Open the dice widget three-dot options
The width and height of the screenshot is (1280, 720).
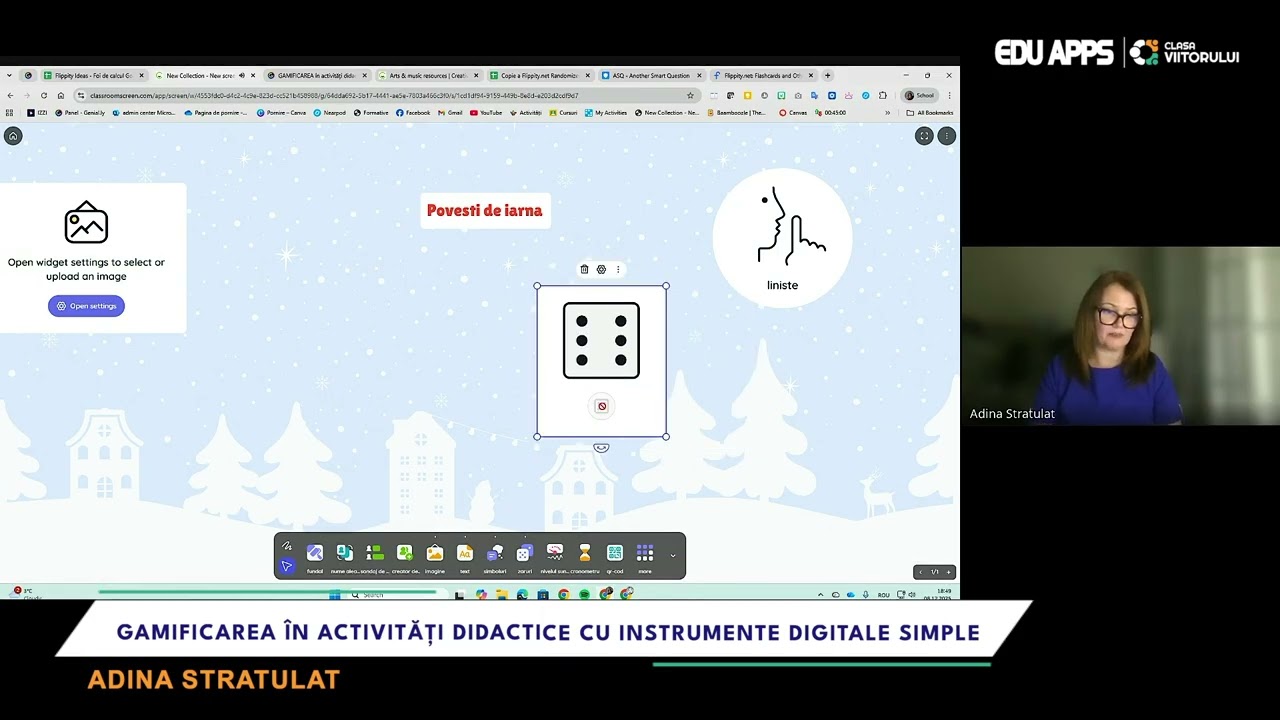618,269
